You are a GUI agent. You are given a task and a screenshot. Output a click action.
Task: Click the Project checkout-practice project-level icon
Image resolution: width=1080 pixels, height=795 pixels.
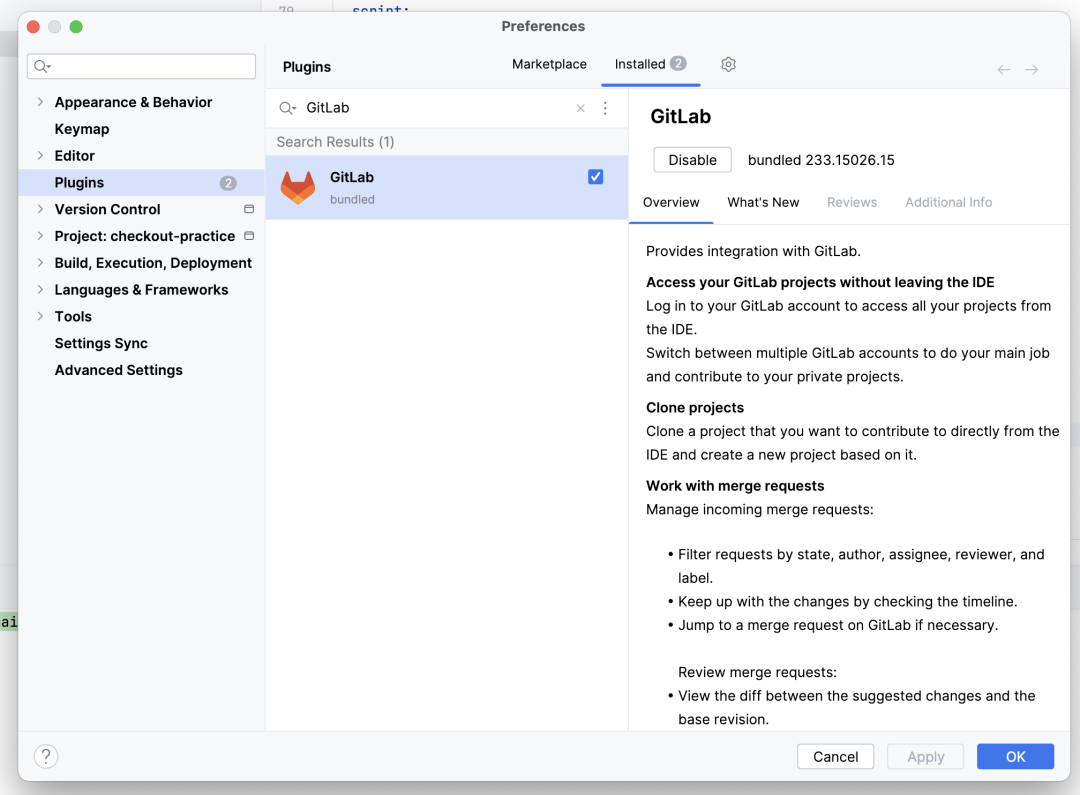[x=249, y=236]
